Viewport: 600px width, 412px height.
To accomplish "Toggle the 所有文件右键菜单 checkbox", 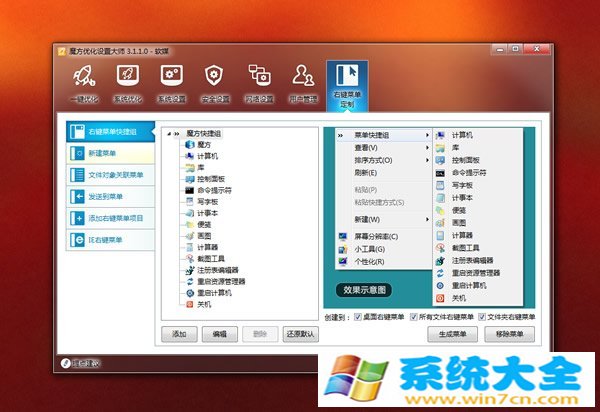I will click(413, 317).
